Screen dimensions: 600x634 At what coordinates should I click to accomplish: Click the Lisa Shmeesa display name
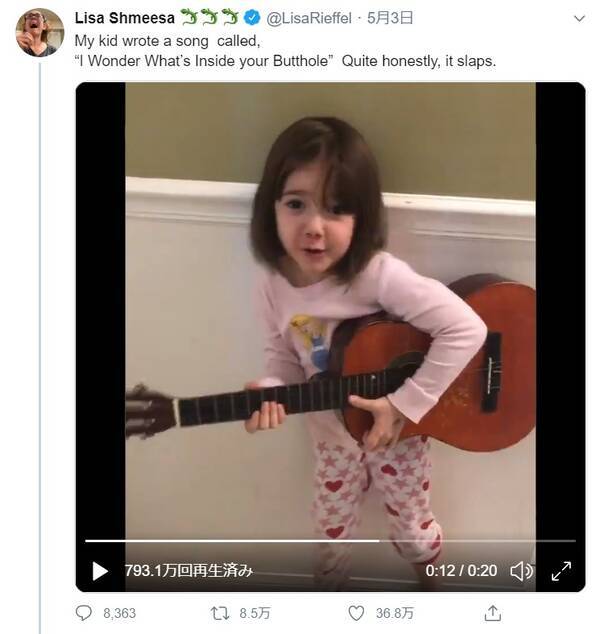point(124,18)
